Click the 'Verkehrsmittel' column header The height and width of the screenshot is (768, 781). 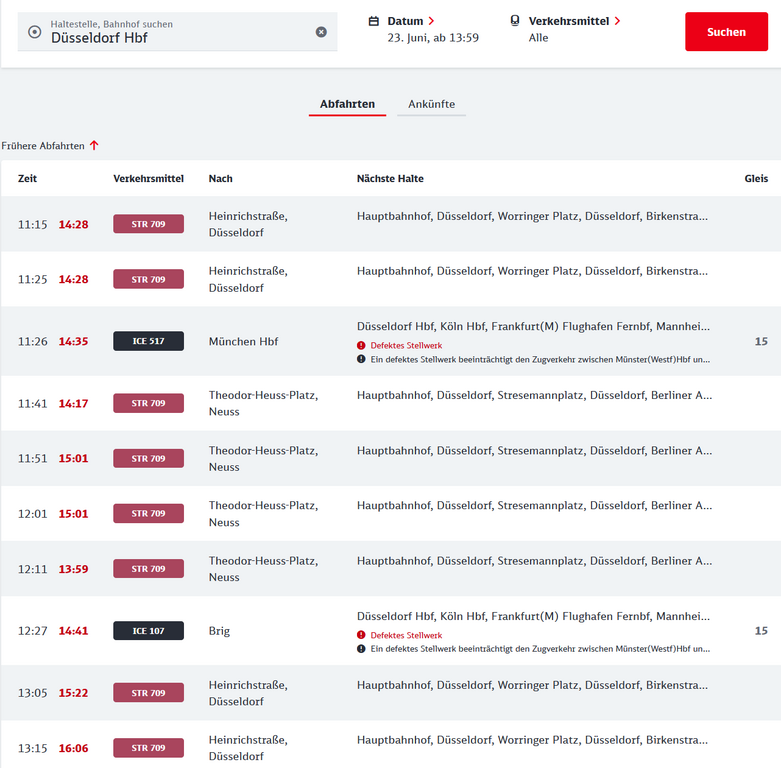tap(148, 178)
